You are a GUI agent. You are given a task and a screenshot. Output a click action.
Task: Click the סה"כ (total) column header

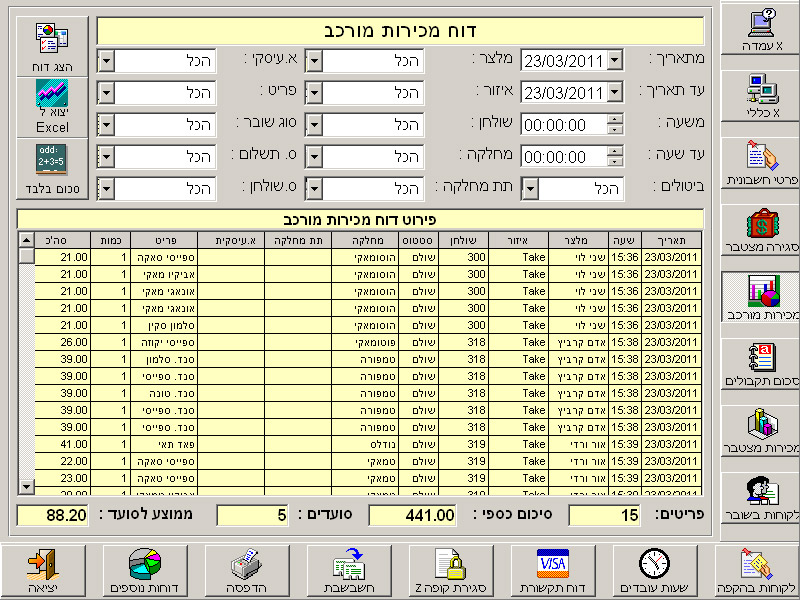62,240
